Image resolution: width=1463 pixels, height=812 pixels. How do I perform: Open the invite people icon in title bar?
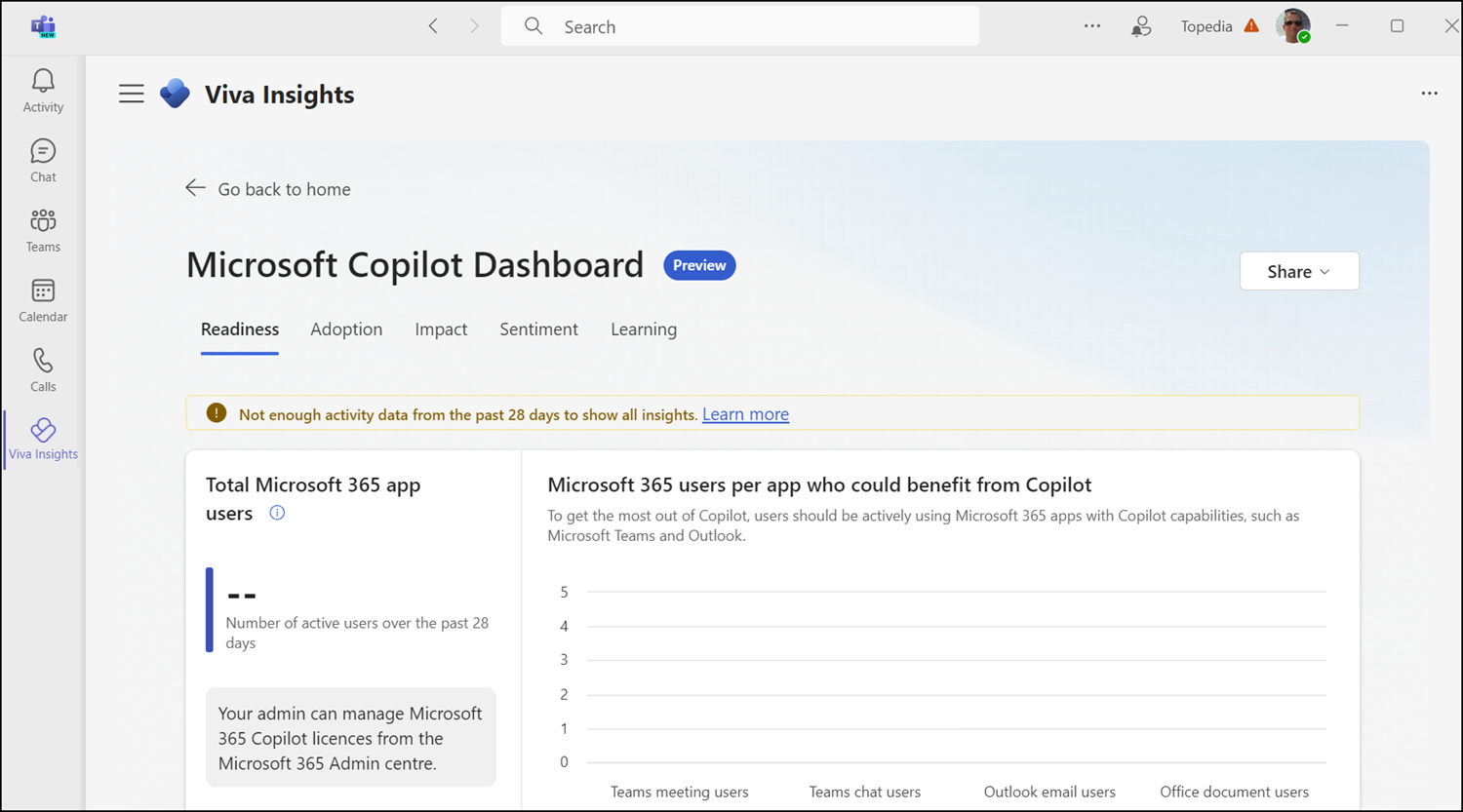(x=1141, y=26)
